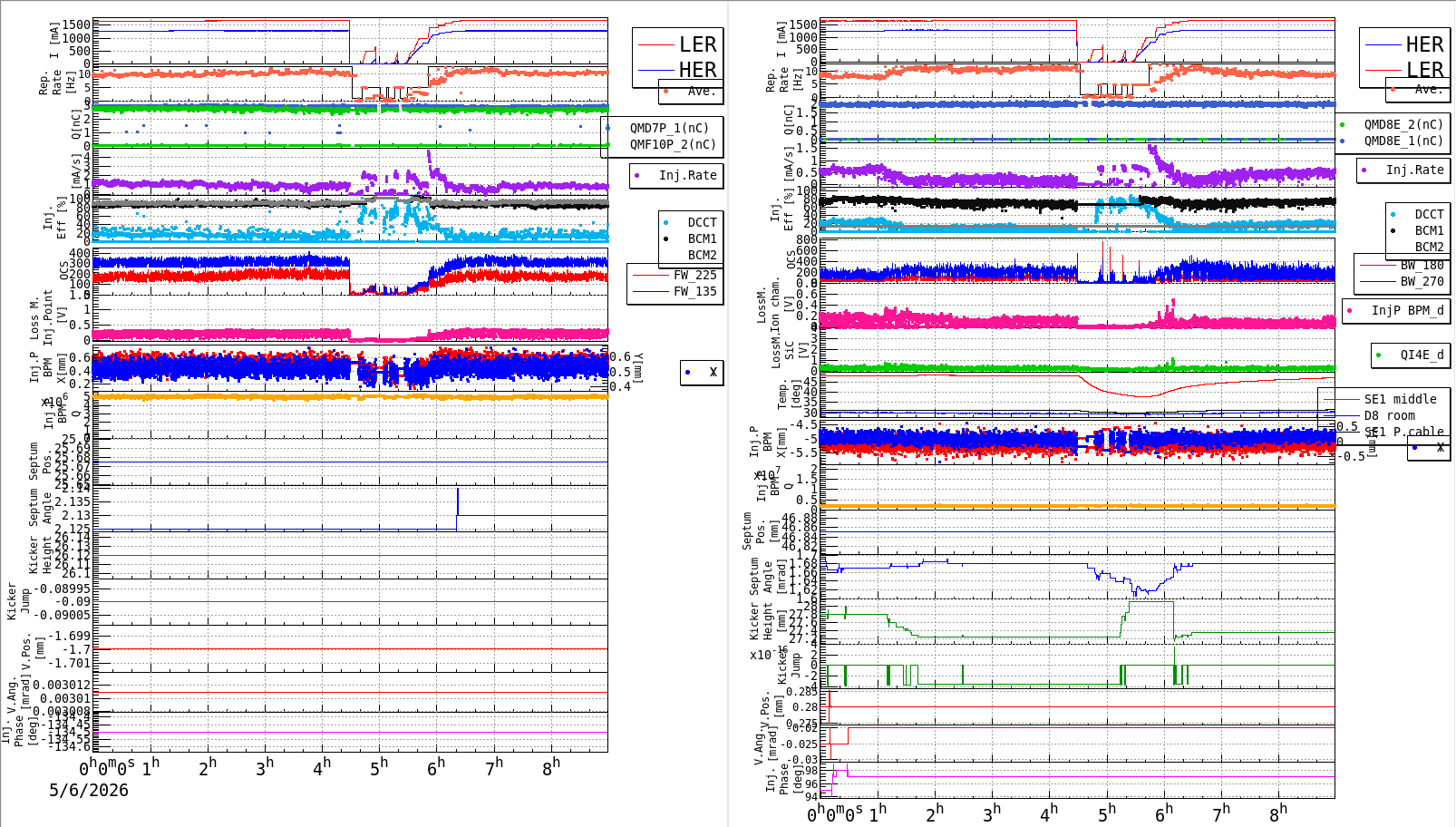
Task: Click the HER legend entry in right plot
Action: [x=1403, y=44]
